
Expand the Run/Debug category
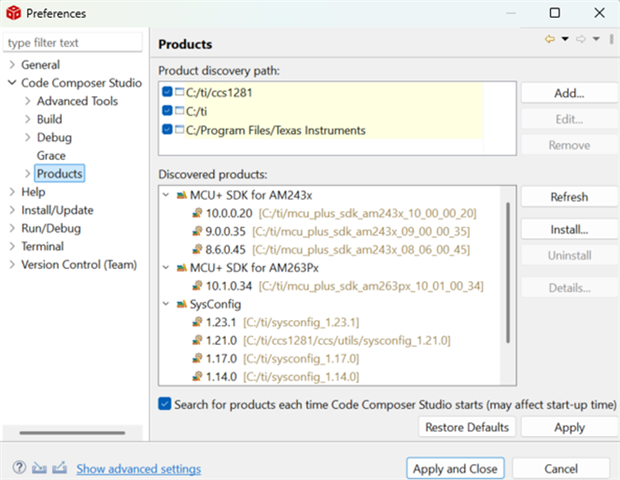12,228
